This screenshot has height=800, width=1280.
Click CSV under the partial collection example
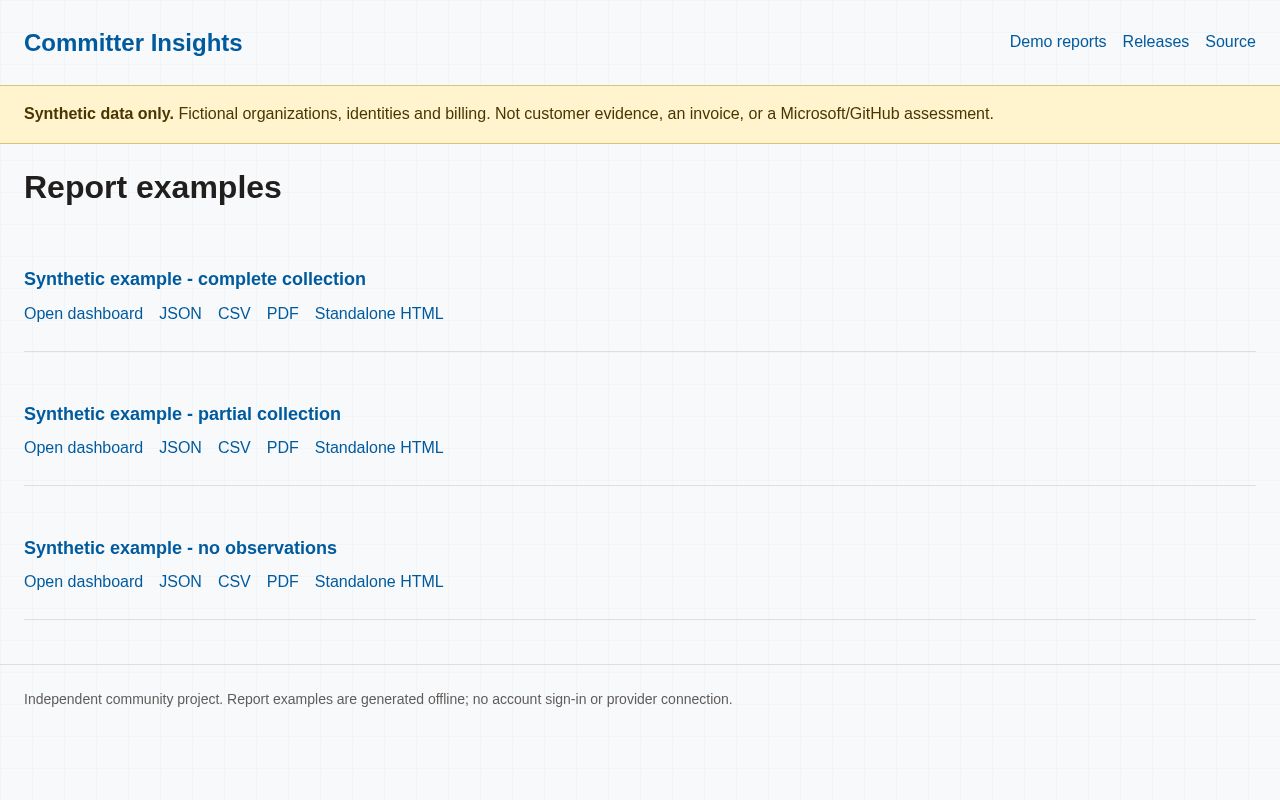click(234, 448)
